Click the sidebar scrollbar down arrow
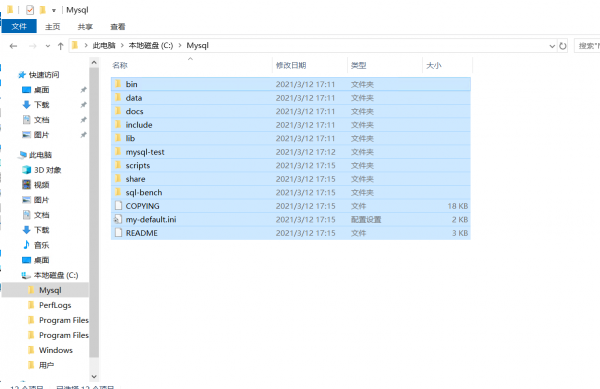 [x=94, y=377]
